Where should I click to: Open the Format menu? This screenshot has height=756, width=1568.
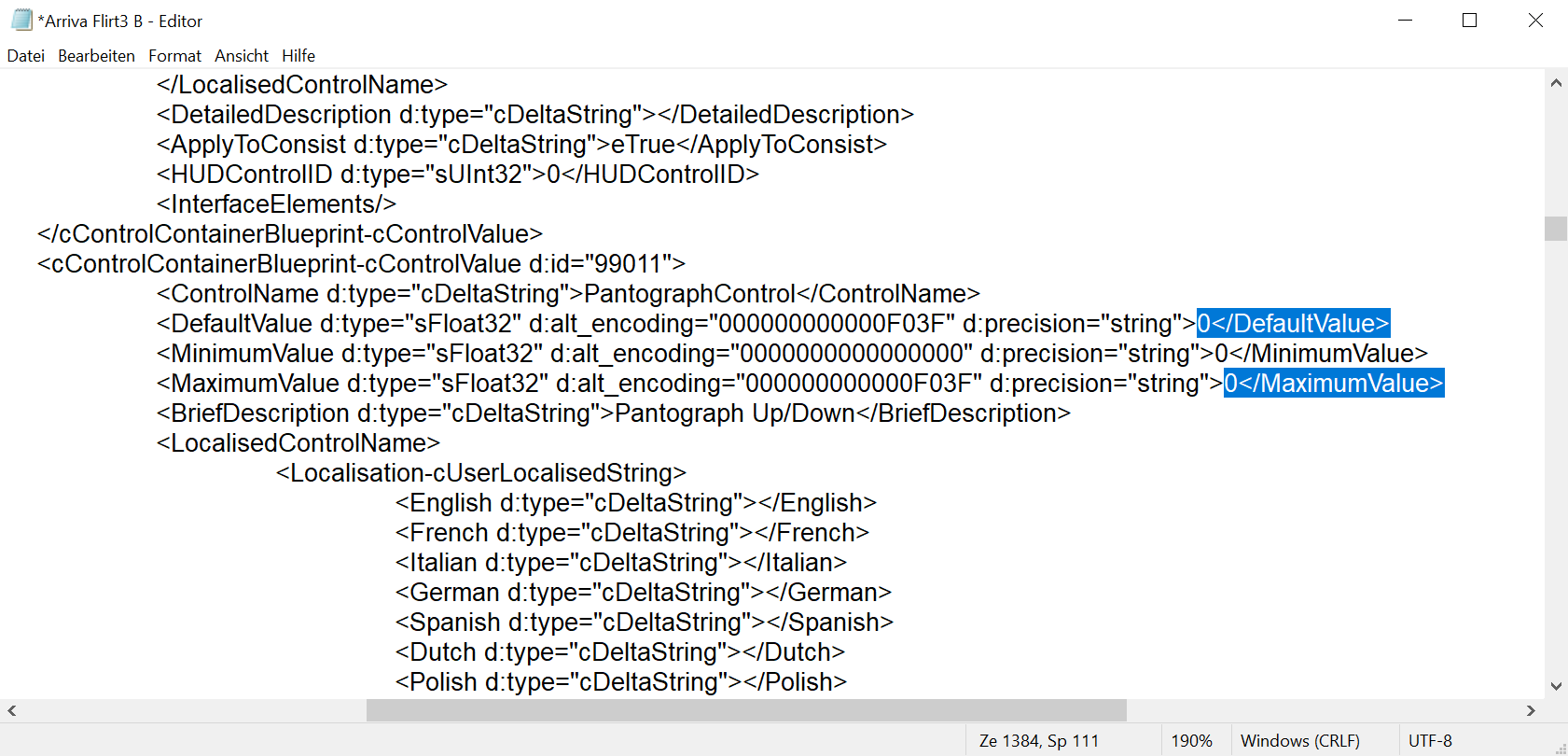click(x=174, y=56)
